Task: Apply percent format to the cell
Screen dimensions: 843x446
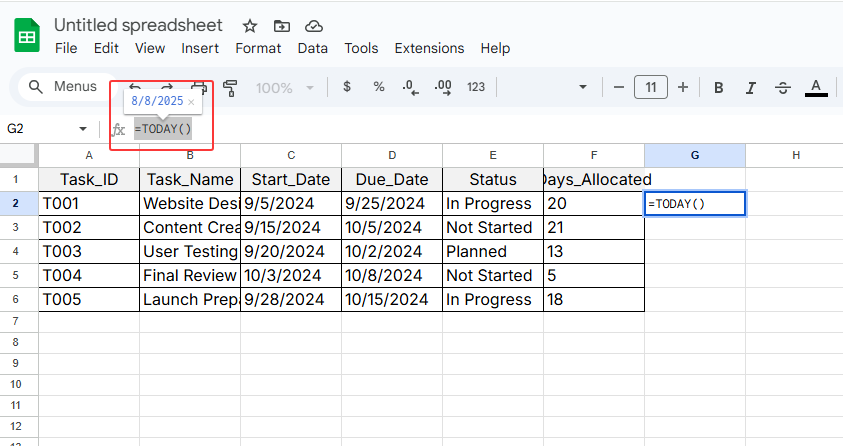Action: point(379,87)
